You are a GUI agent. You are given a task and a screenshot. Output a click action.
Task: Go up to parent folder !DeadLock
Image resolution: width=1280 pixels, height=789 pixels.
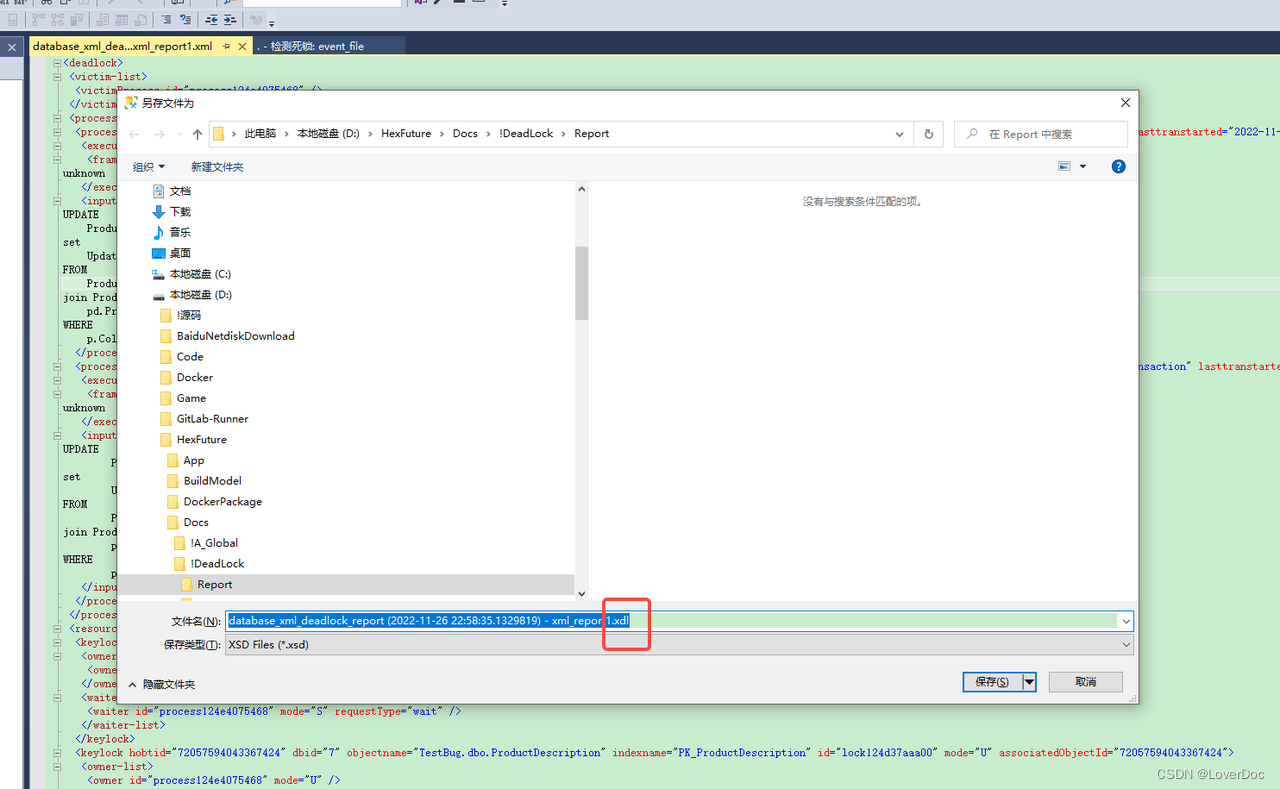click(x=197, y=134)
